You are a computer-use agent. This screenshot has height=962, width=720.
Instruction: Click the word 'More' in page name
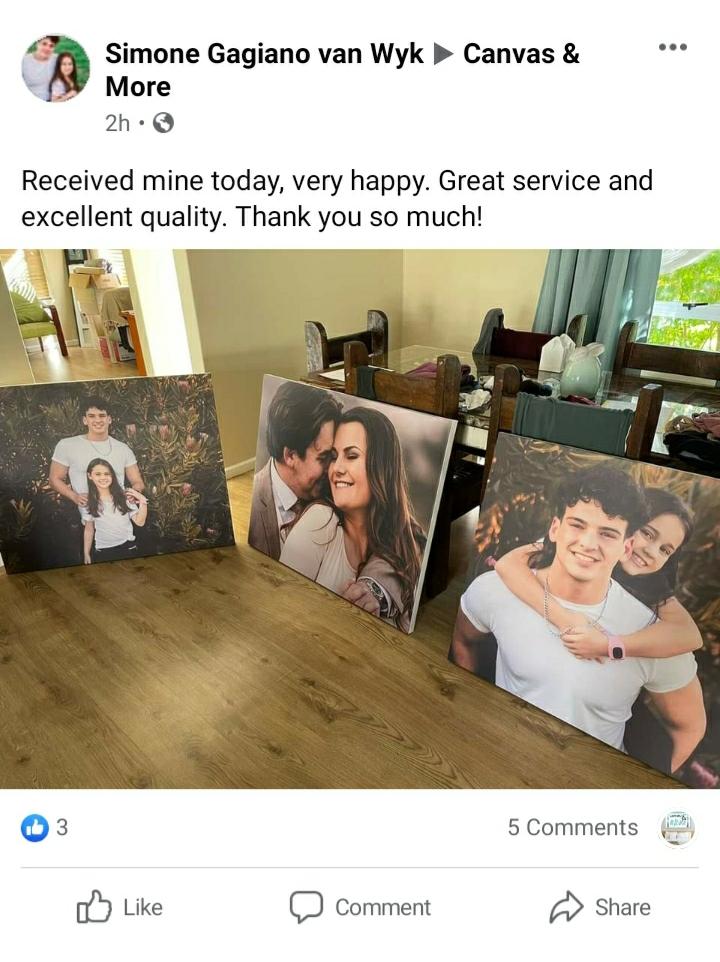click(138, 87)
